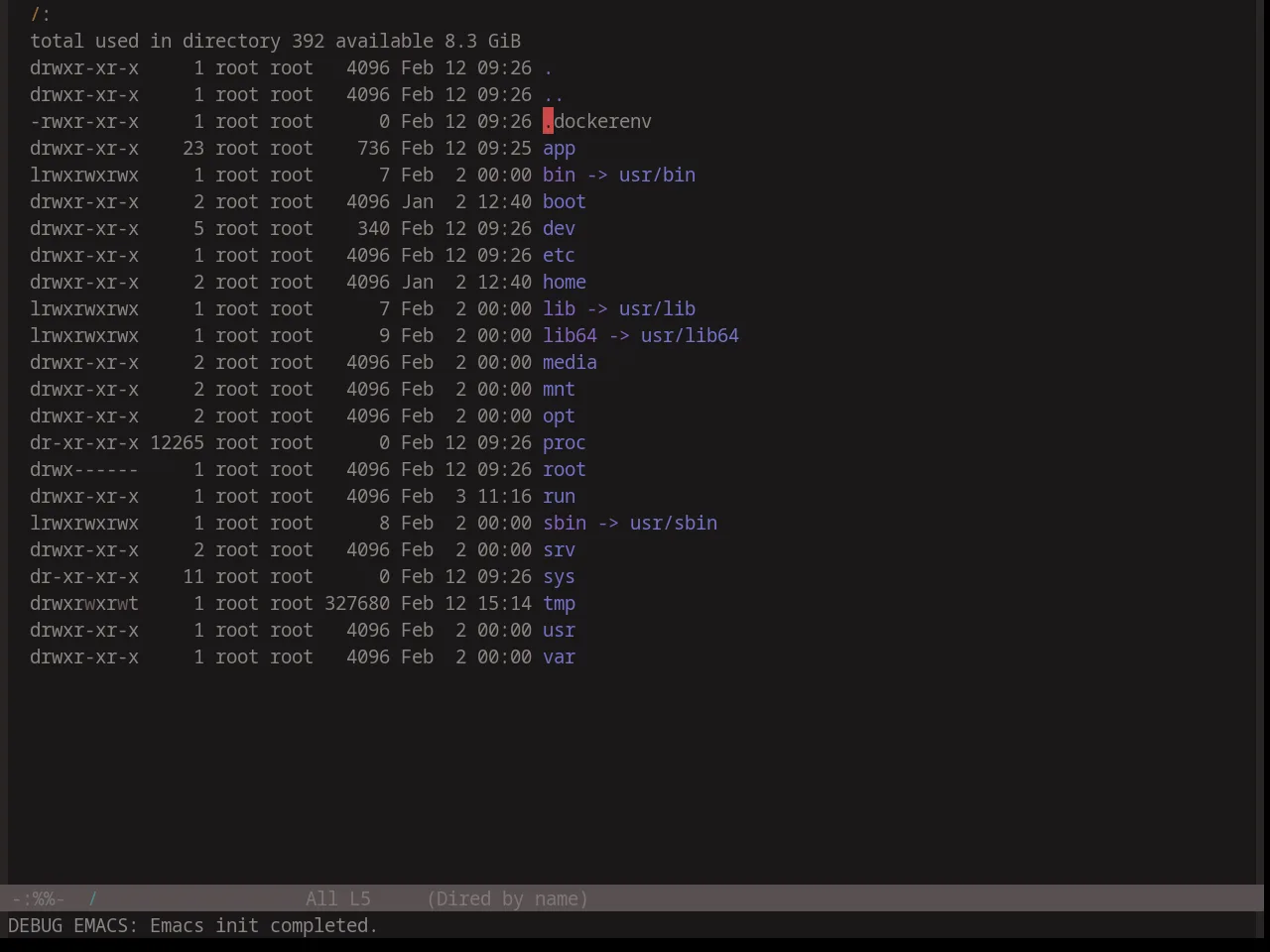1270x952 pixels.
Task: Open the run directory
Action: [x=559, y=496]
